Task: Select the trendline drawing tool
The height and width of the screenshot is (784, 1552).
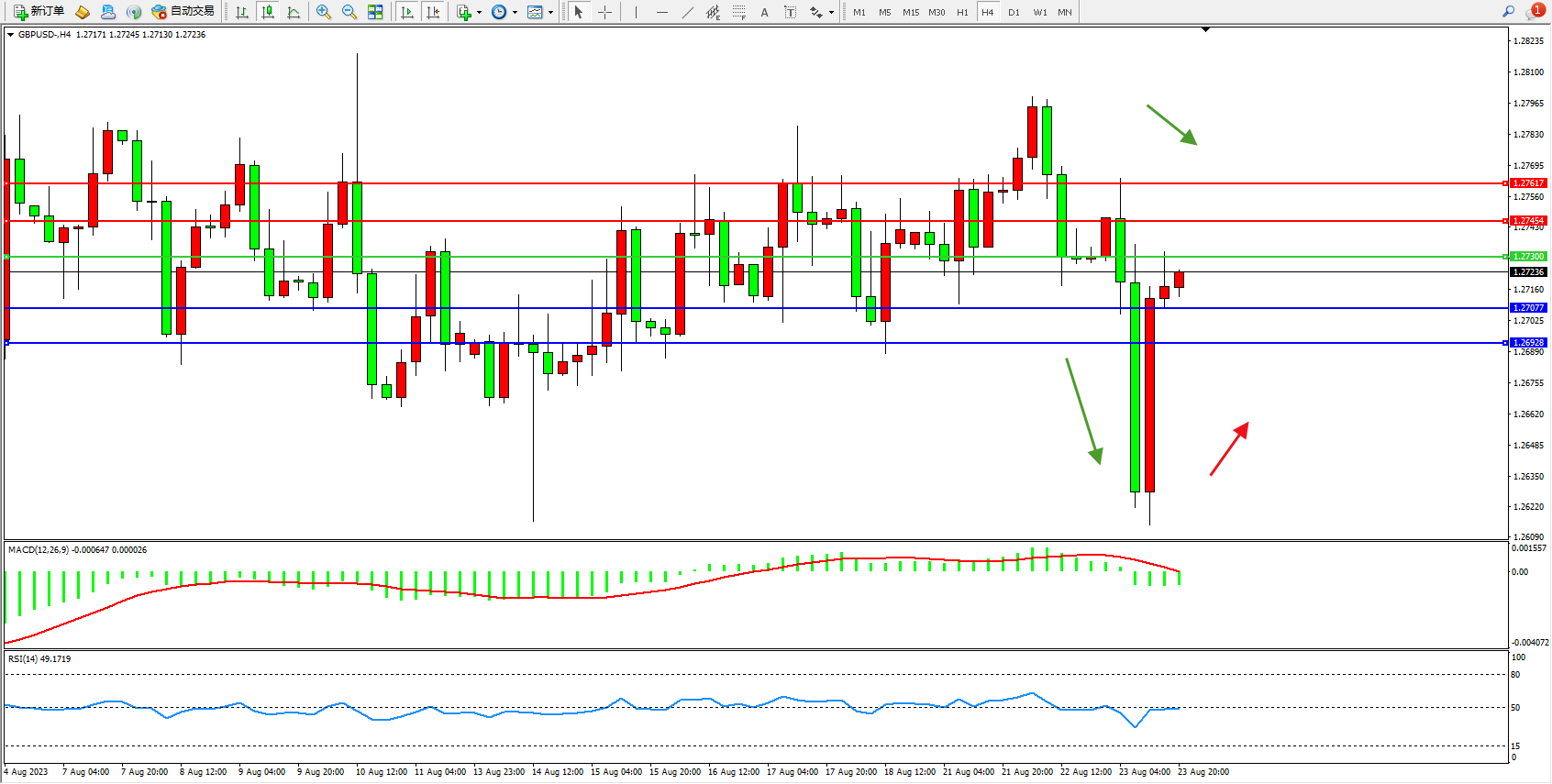Action: point(688,12)
